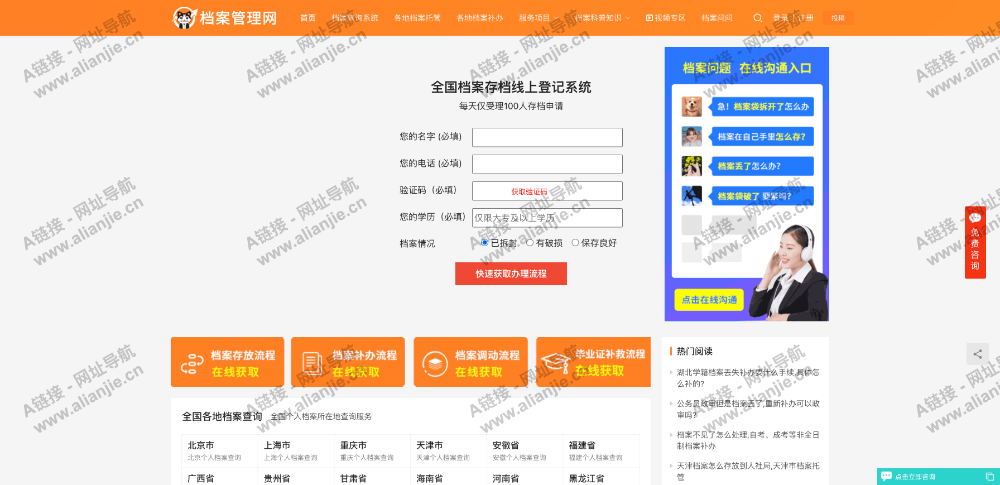Open 广西省 archive query cell
Screen dimensions: 1000x485
click(219, 477)
